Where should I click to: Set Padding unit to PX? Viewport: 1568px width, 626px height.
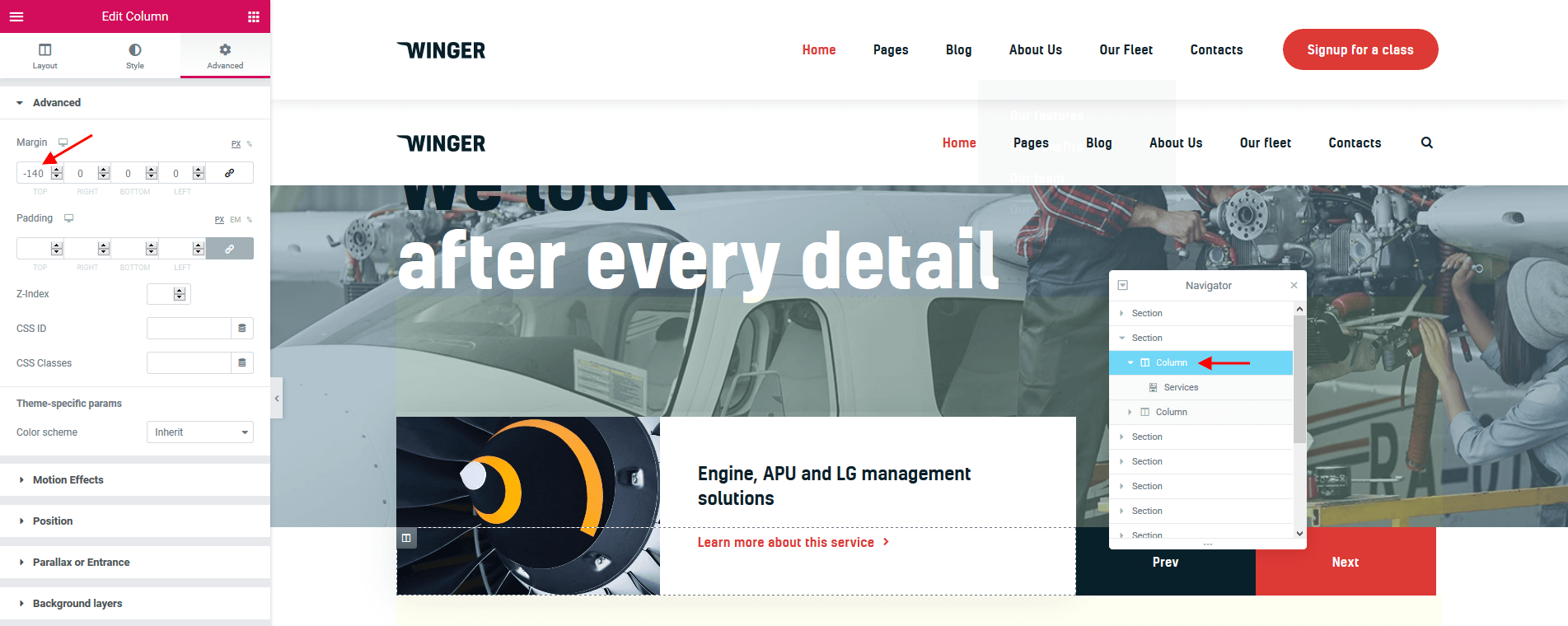(219, 220)
